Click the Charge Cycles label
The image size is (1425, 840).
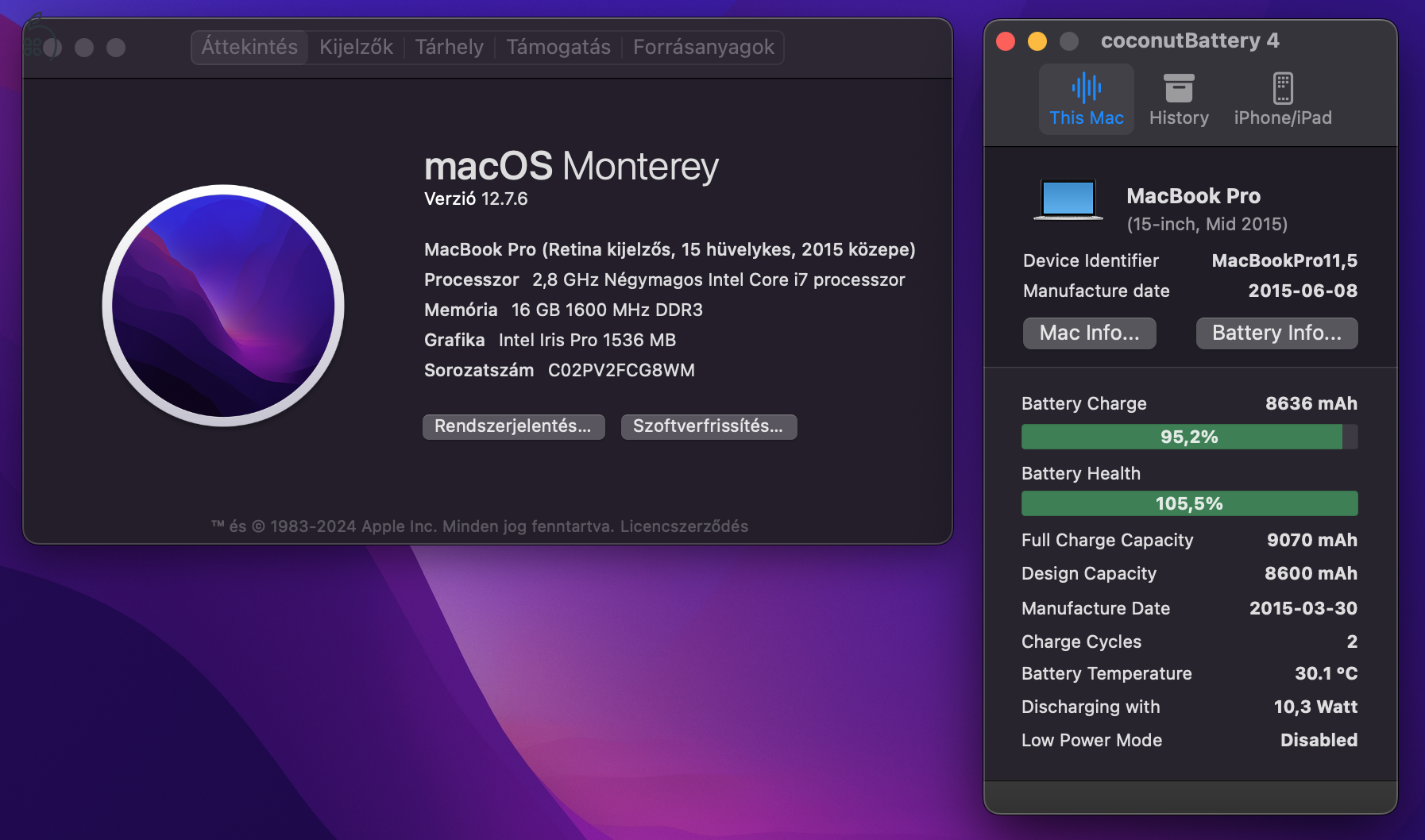coord(1081,642)
